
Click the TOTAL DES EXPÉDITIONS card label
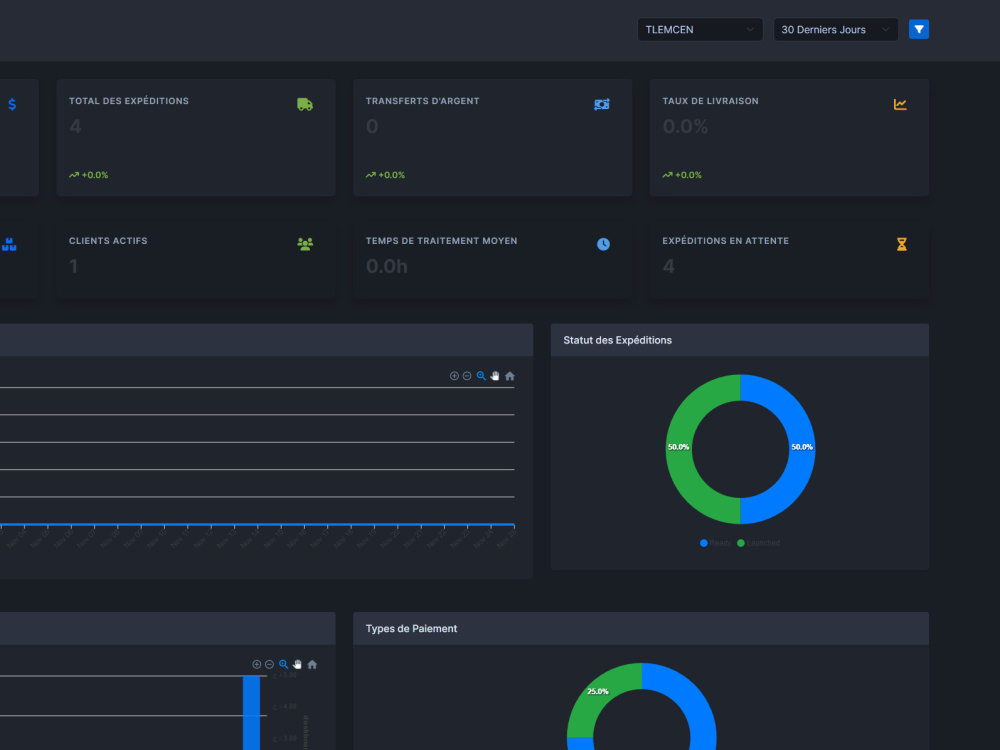coord(129,101)
